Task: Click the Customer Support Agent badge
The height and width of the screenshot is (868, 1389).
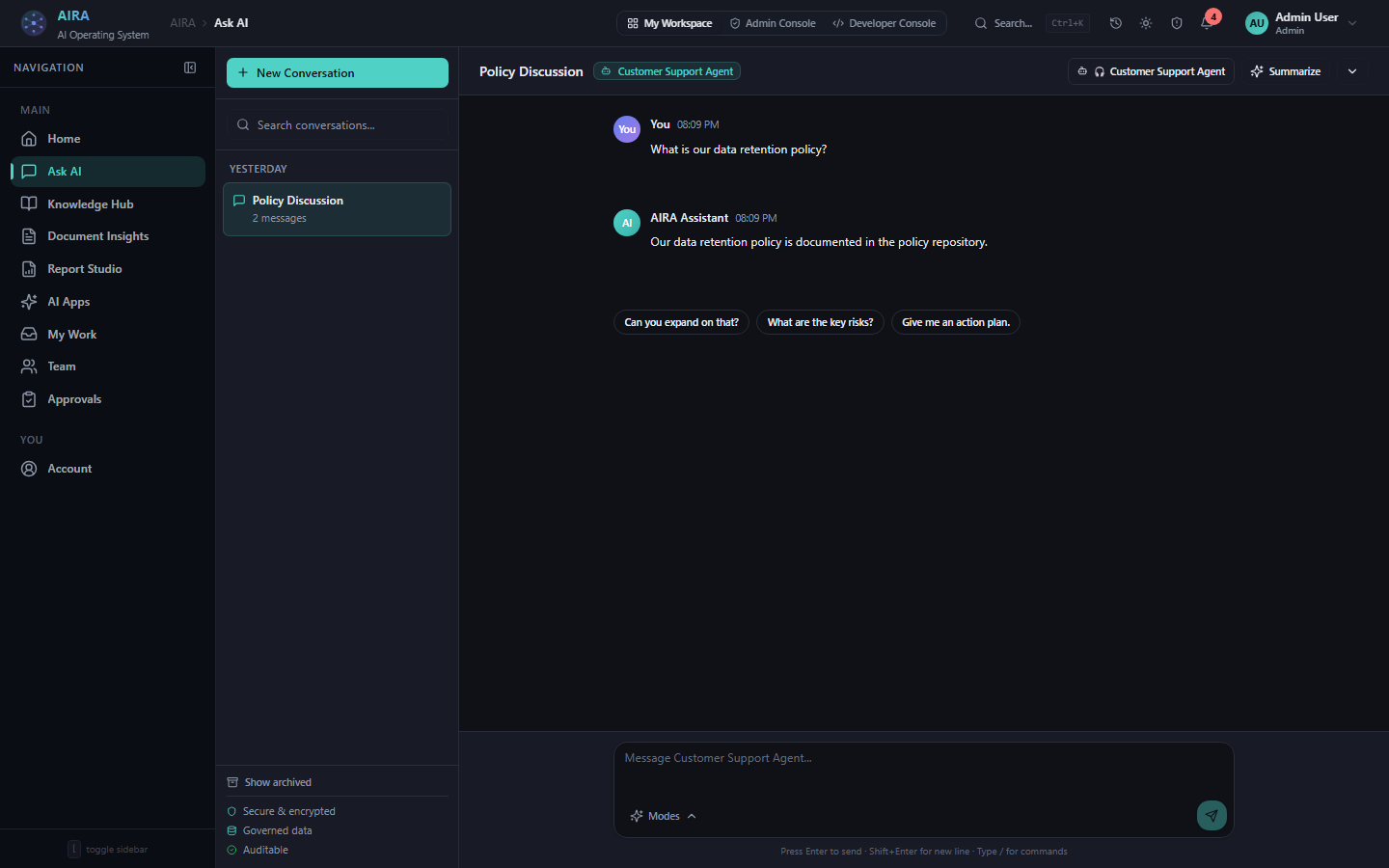Action: click(667, 71)
